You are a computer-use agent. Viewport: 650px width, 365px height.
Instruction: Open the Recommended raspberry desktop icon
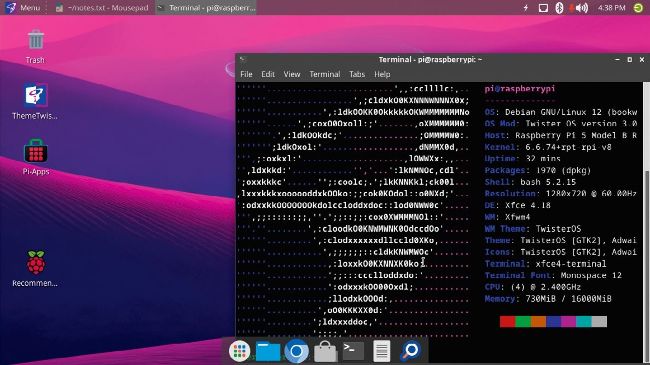point(36,268)
